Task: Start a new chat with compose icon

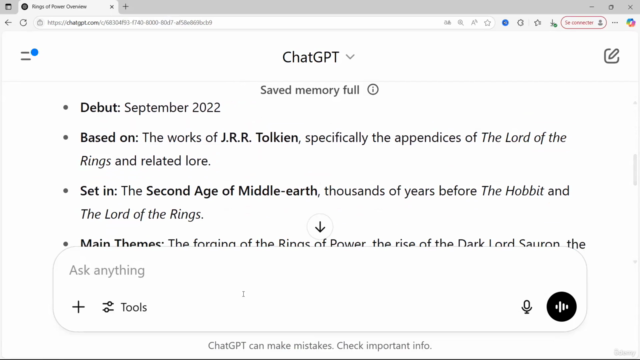Action: (x=611, y=56)
